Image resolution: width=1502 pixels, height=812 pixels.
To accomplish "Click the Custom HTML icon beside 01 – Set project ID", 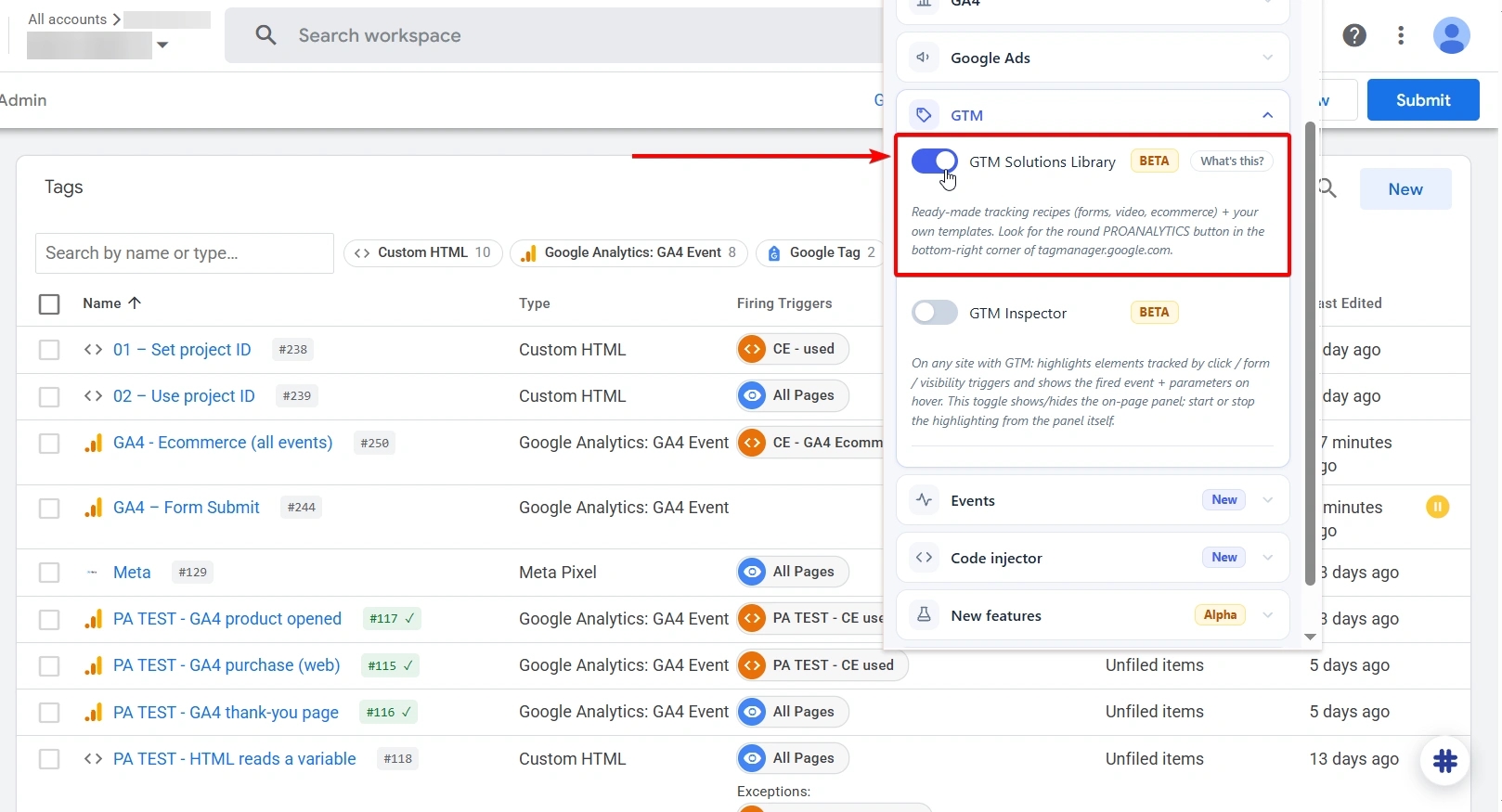I will pos(93,350).
